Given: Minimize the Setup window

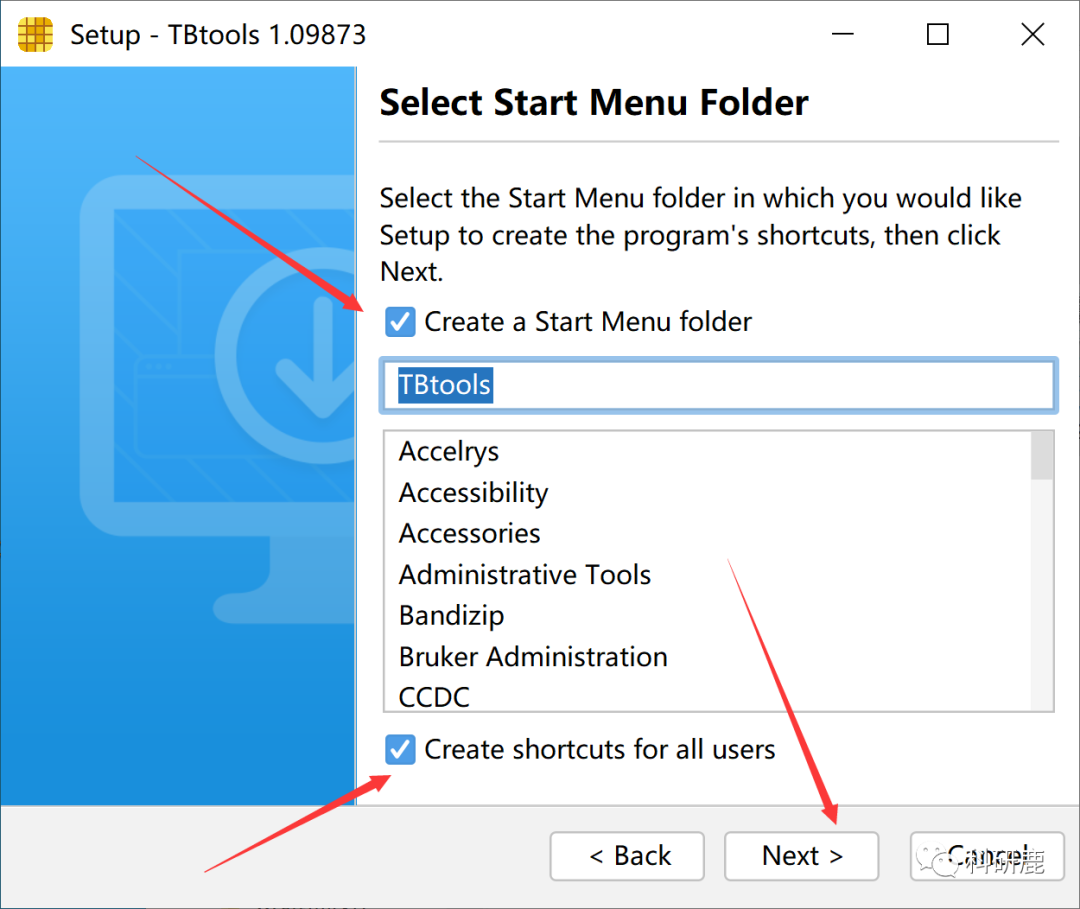Looking at the screenshot, I should (843, 34).
